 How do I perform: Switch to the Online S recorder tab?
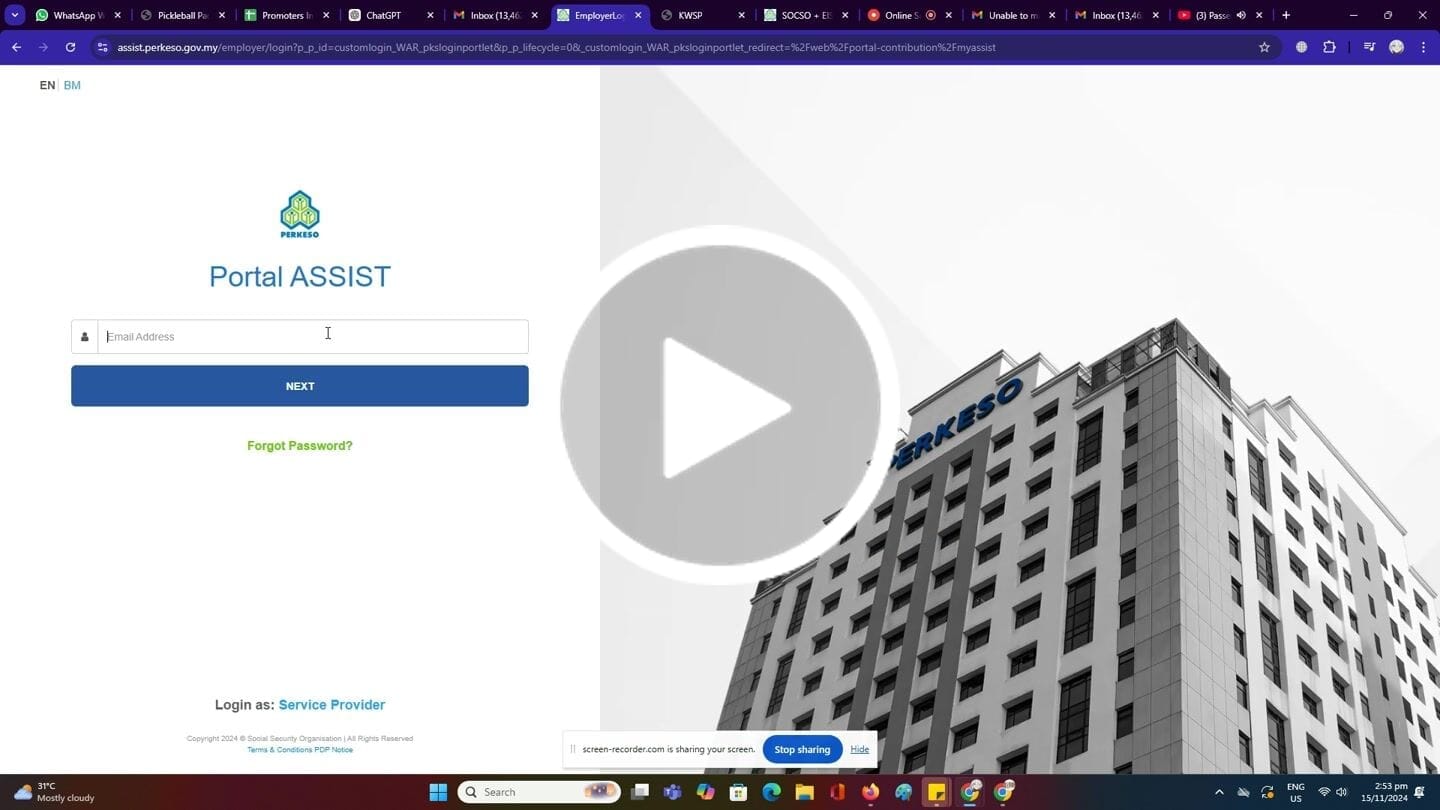tap(911, 15)
